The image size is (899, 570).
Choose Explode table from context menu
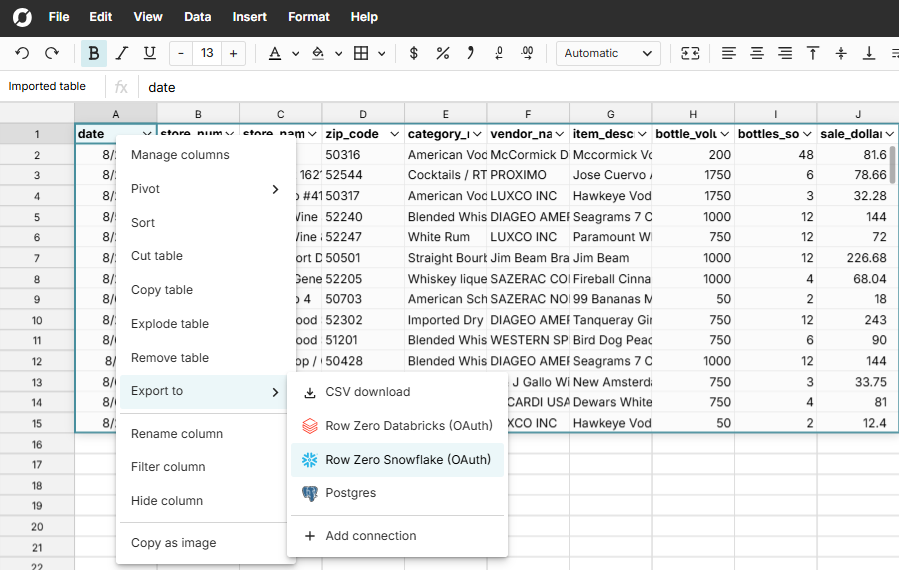click(170, 324)
